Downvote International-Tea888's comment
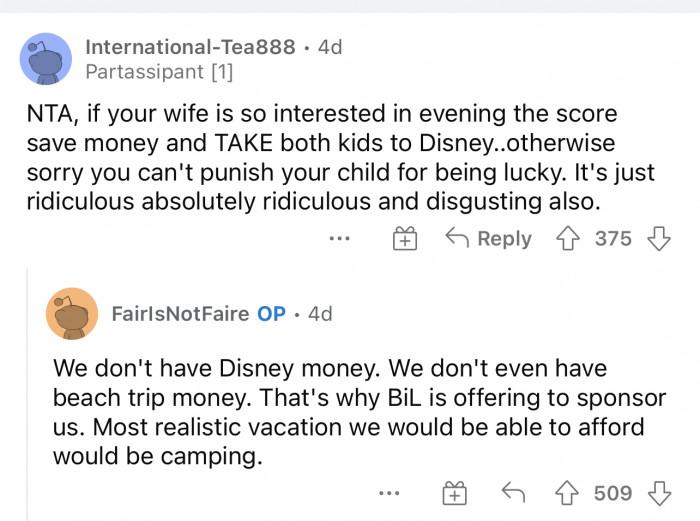 coord(659,239)
